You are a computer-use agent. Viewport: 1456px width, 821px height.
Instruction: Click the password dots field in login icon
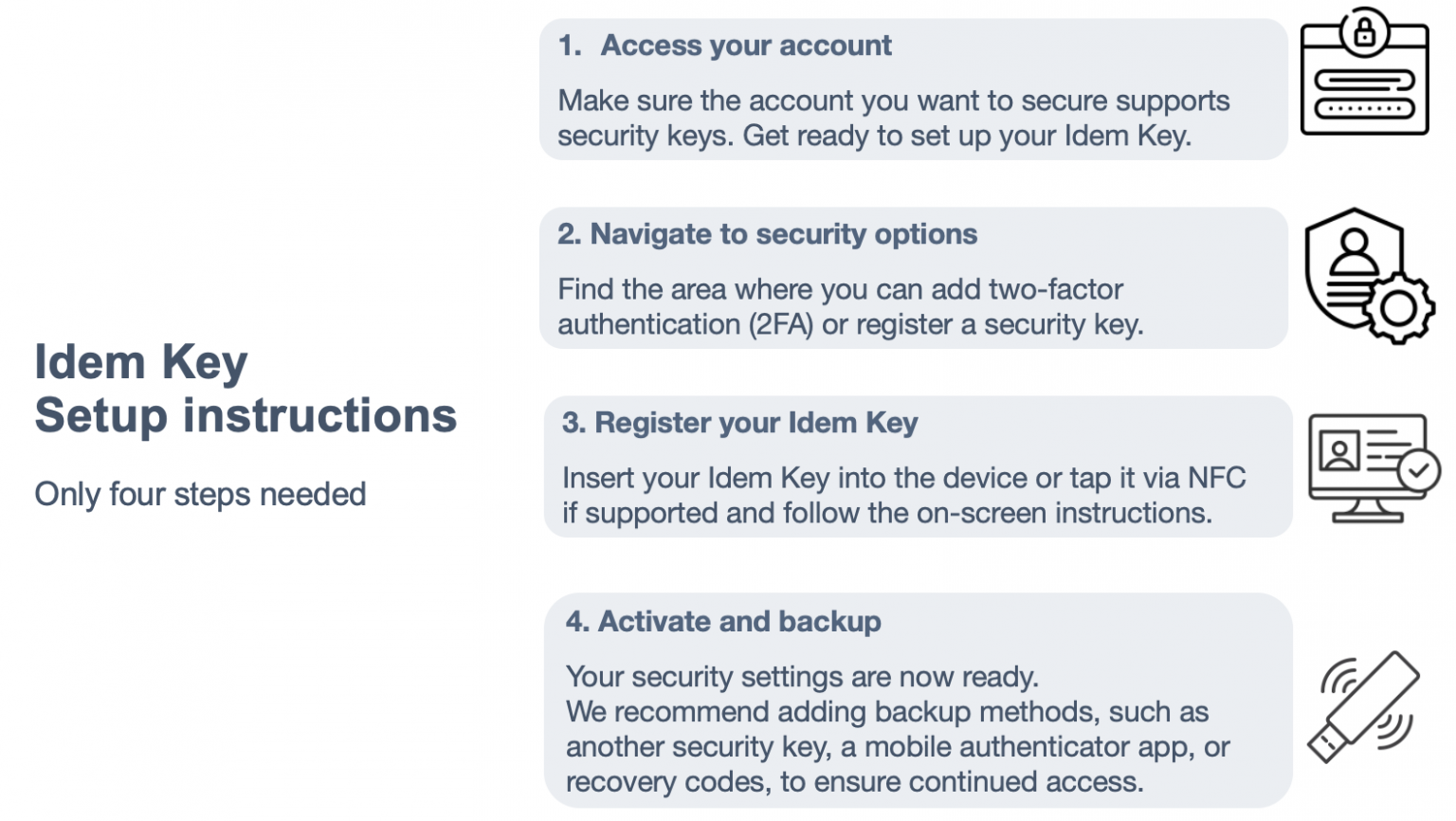click(1364, 109)
